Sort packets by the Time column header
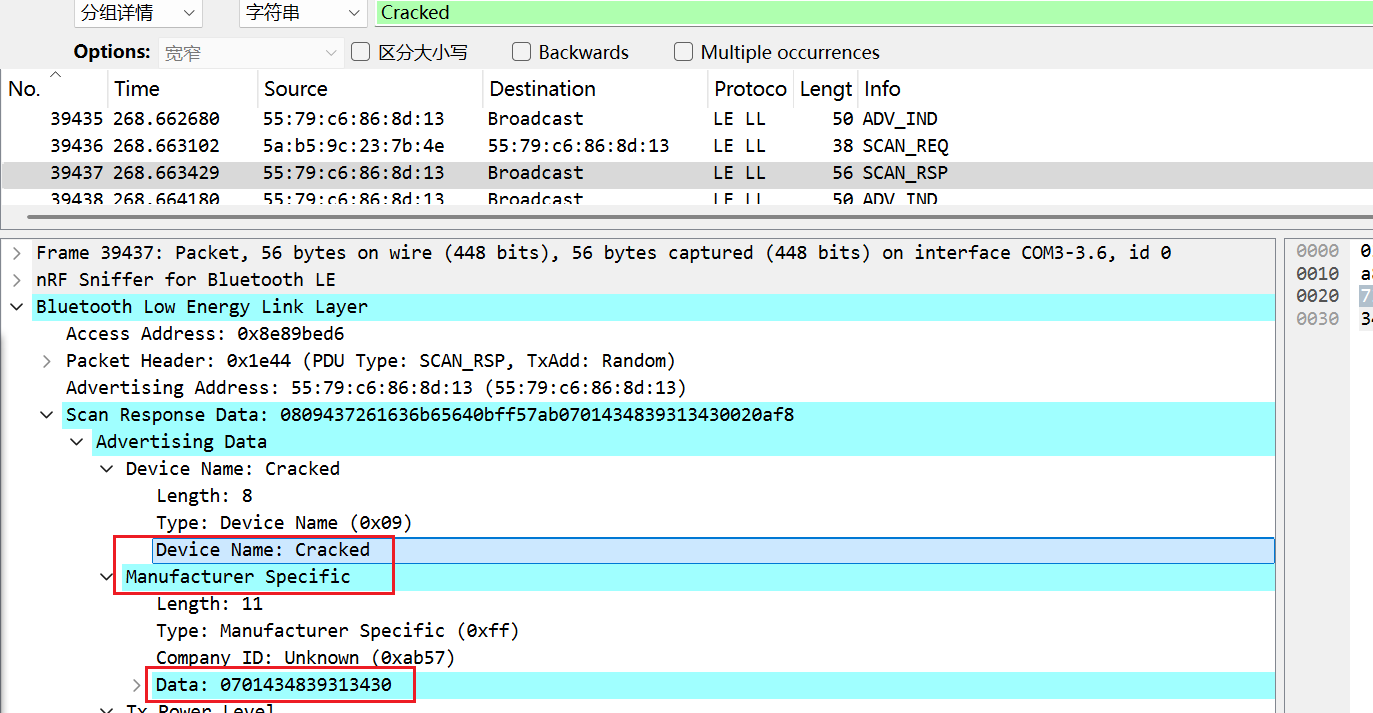Screen dimensions: 1373x713 [x=136, y=89]
